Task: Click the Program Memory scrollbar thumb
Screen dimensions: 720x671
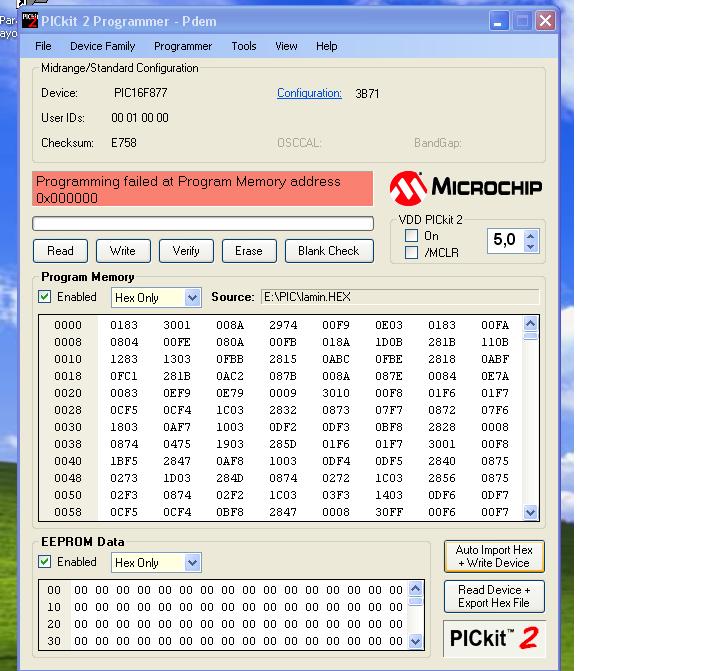Action: click(x=530, y=336)
